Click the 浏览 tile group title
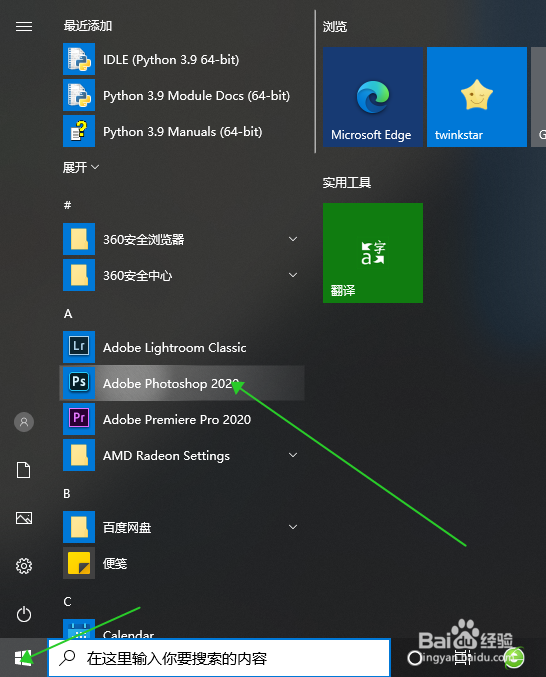Image resolution: width=546 pixels, height=677 pixels. pos(335,27)
